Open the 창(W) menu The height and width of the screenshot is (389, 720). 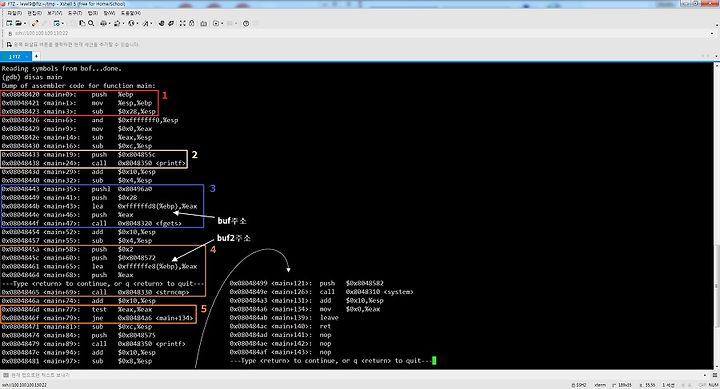109,13
